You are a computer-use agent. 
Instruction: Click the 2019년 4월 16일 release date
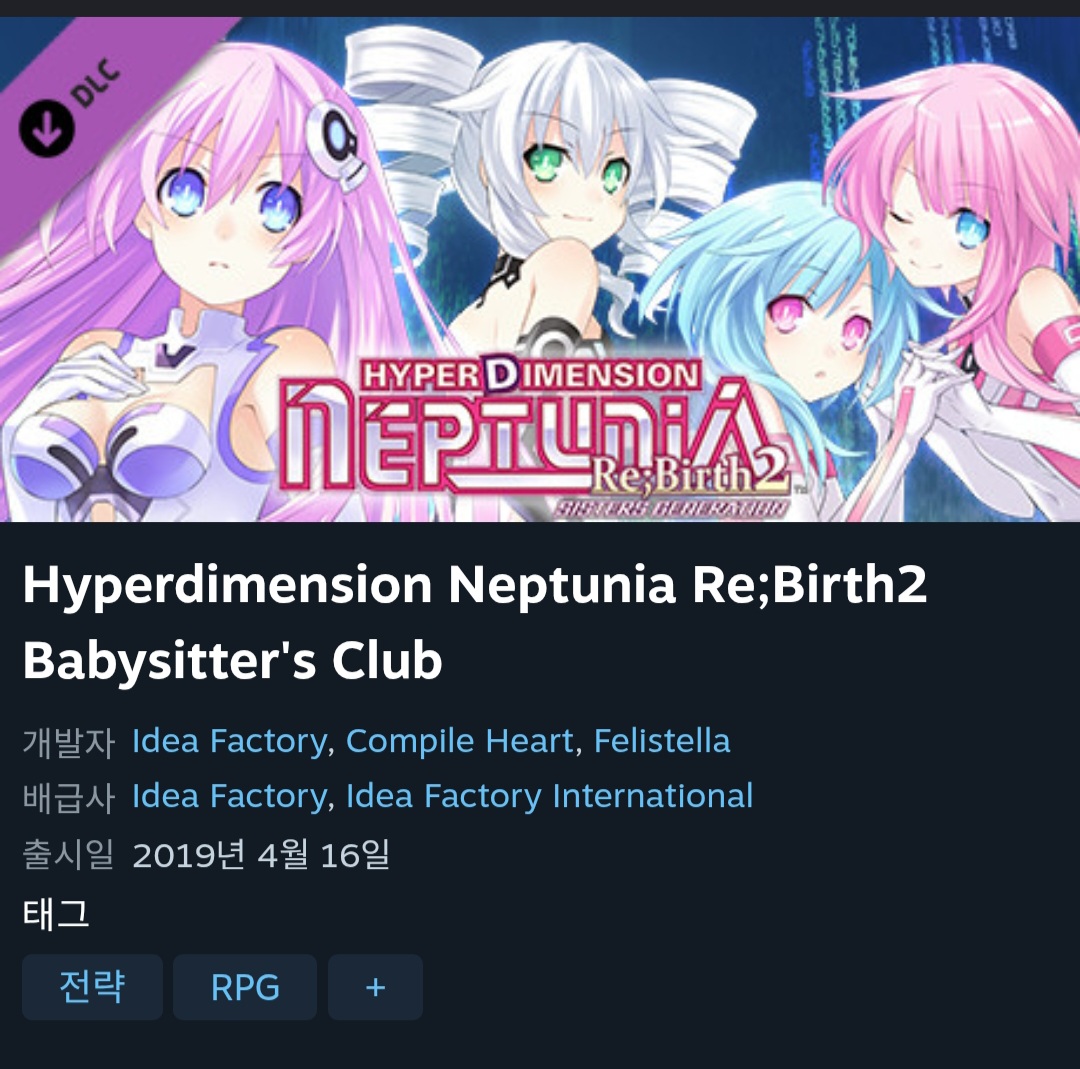click(261, 855)
